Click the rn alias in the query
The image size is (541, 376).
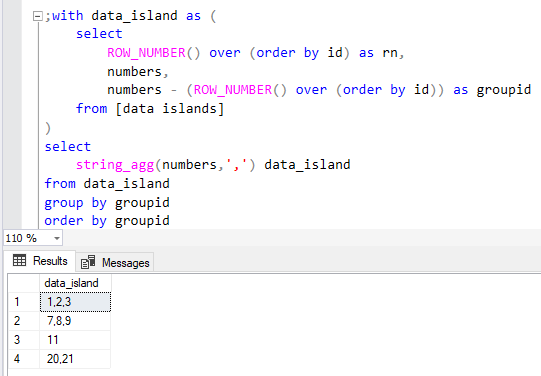(x=390, y=53)
